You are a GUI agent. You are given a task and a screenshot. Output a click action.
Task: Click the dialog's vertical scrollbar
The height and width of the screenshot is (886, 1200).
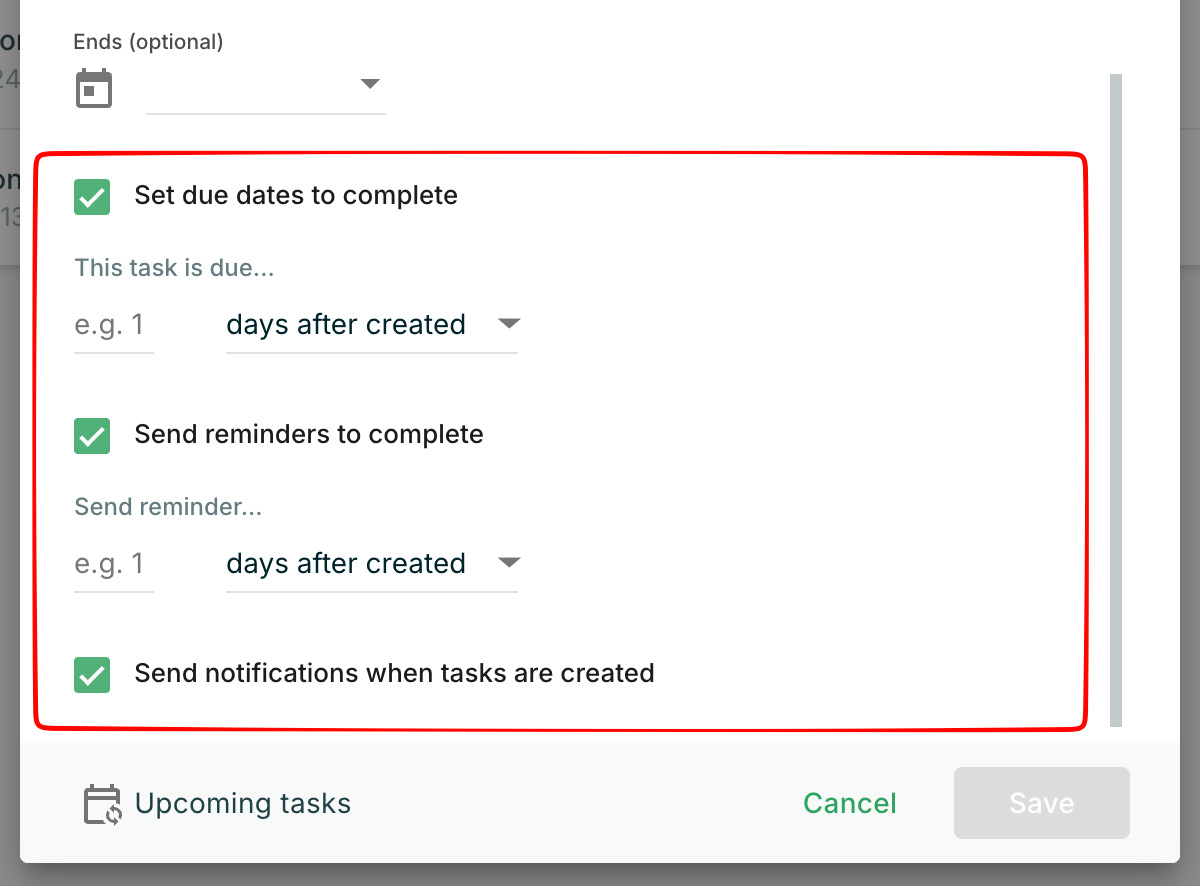(x=1116, y=400)
